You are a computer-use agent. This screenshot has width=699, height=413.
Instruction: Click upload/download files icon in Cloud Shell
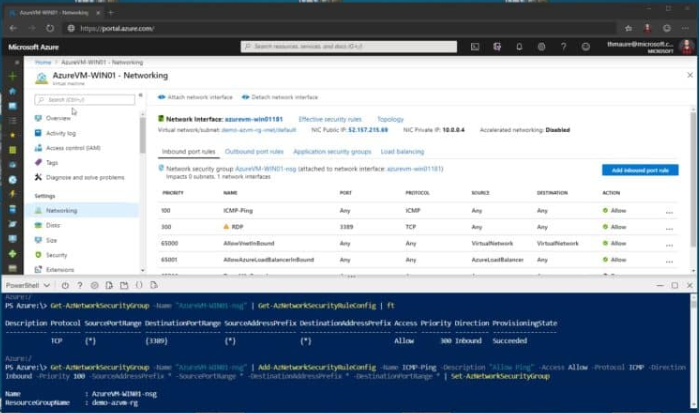point(109,285)
